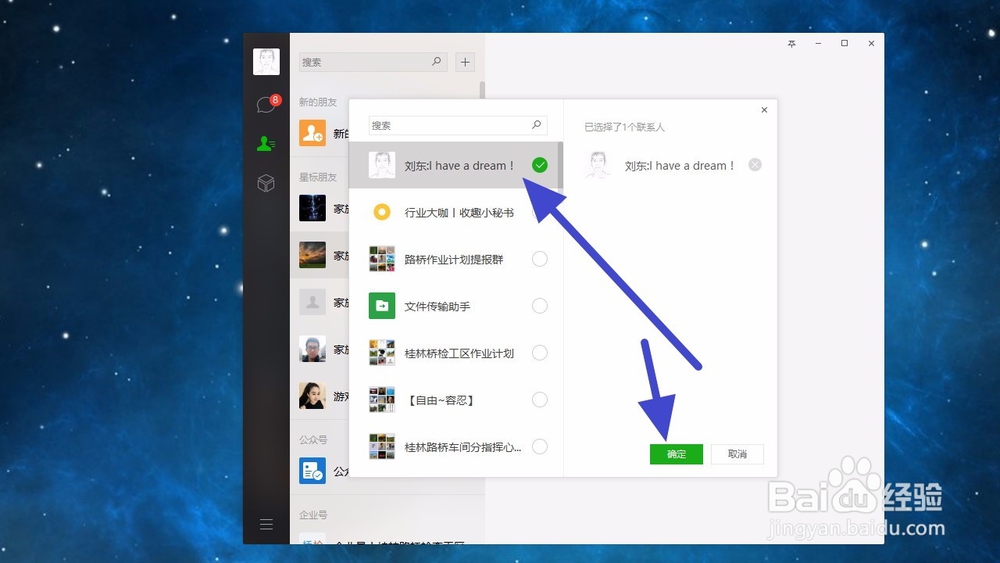Open the contacts tab in sidebar
Screen dimensions: 1000x563
pyautogui.click(x=266, y=143)
